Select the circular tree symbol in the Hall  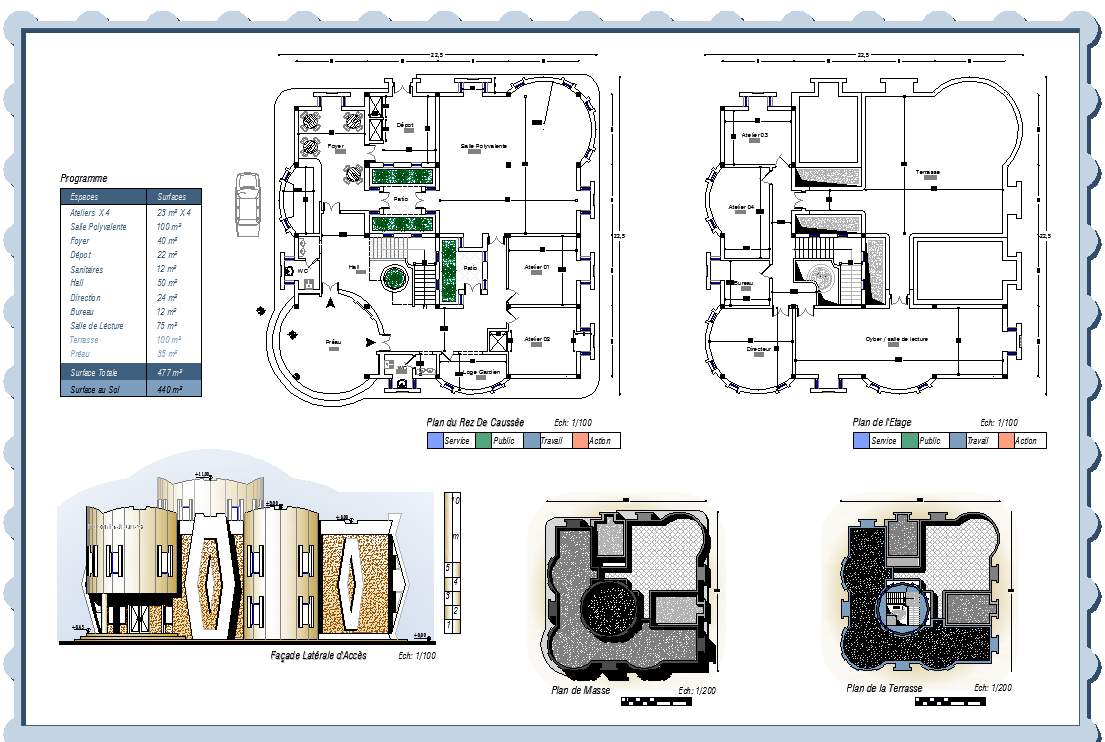click(x=394, y=278)
